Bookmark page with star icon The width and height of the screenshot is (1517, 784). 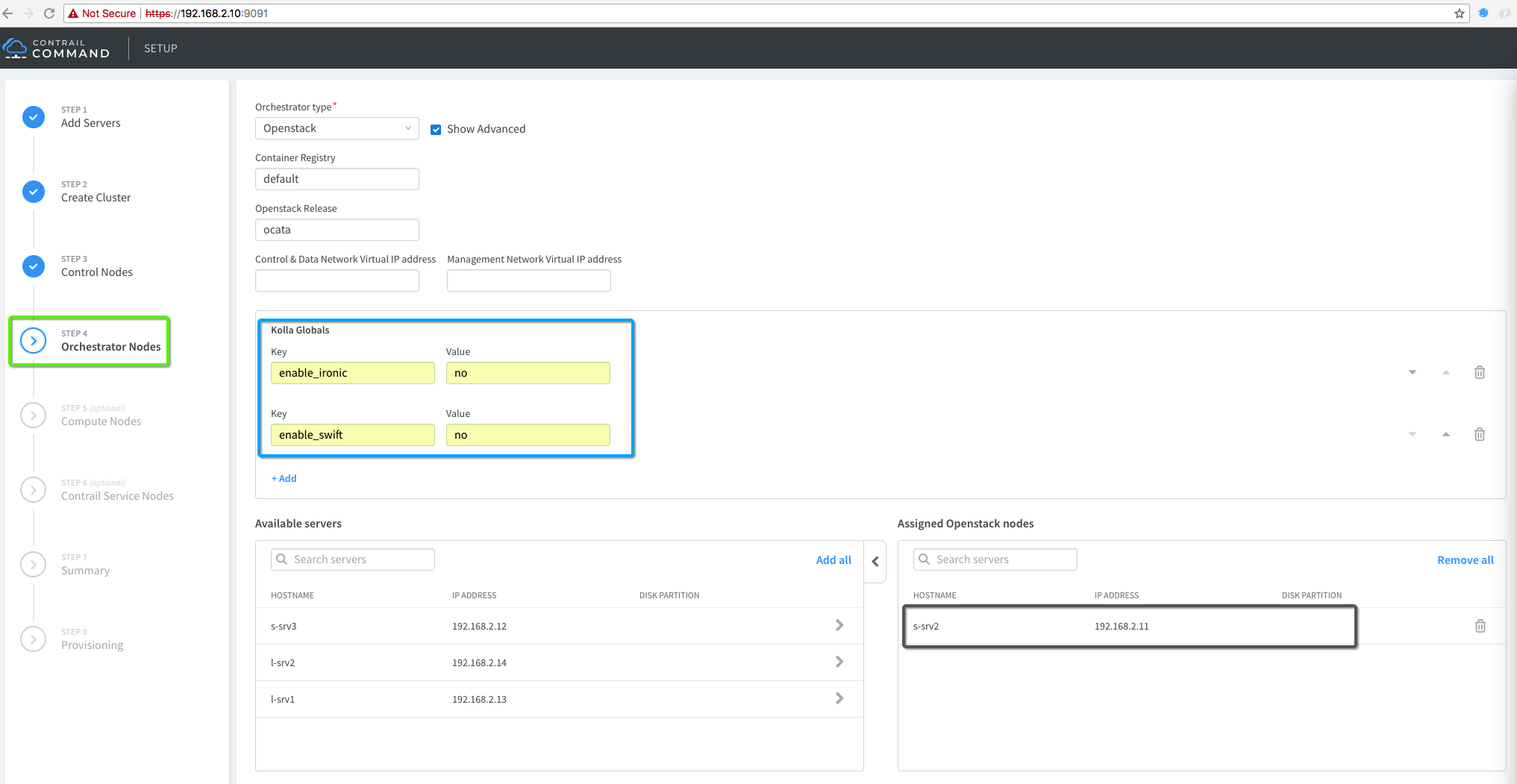1460,13
